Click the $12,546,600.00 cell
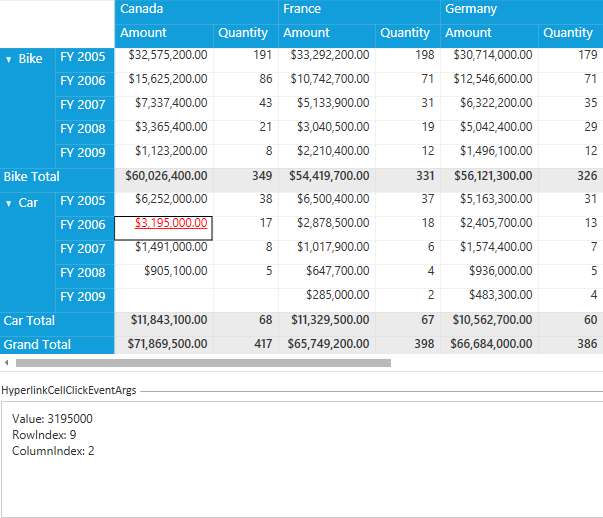603x518 pixels. [489, 84]
